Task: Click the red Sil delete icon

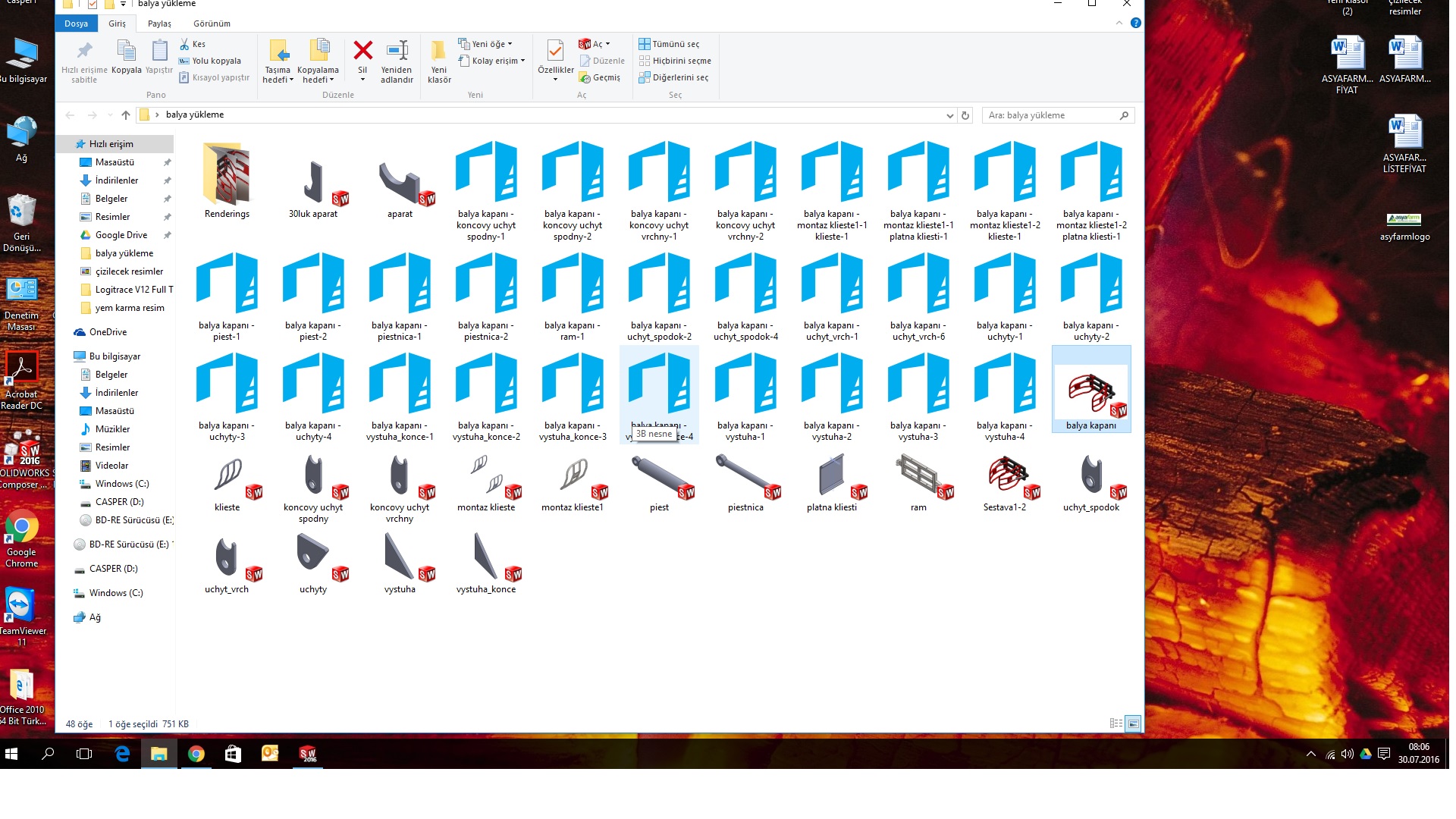Action: click(x=362, y=52)
